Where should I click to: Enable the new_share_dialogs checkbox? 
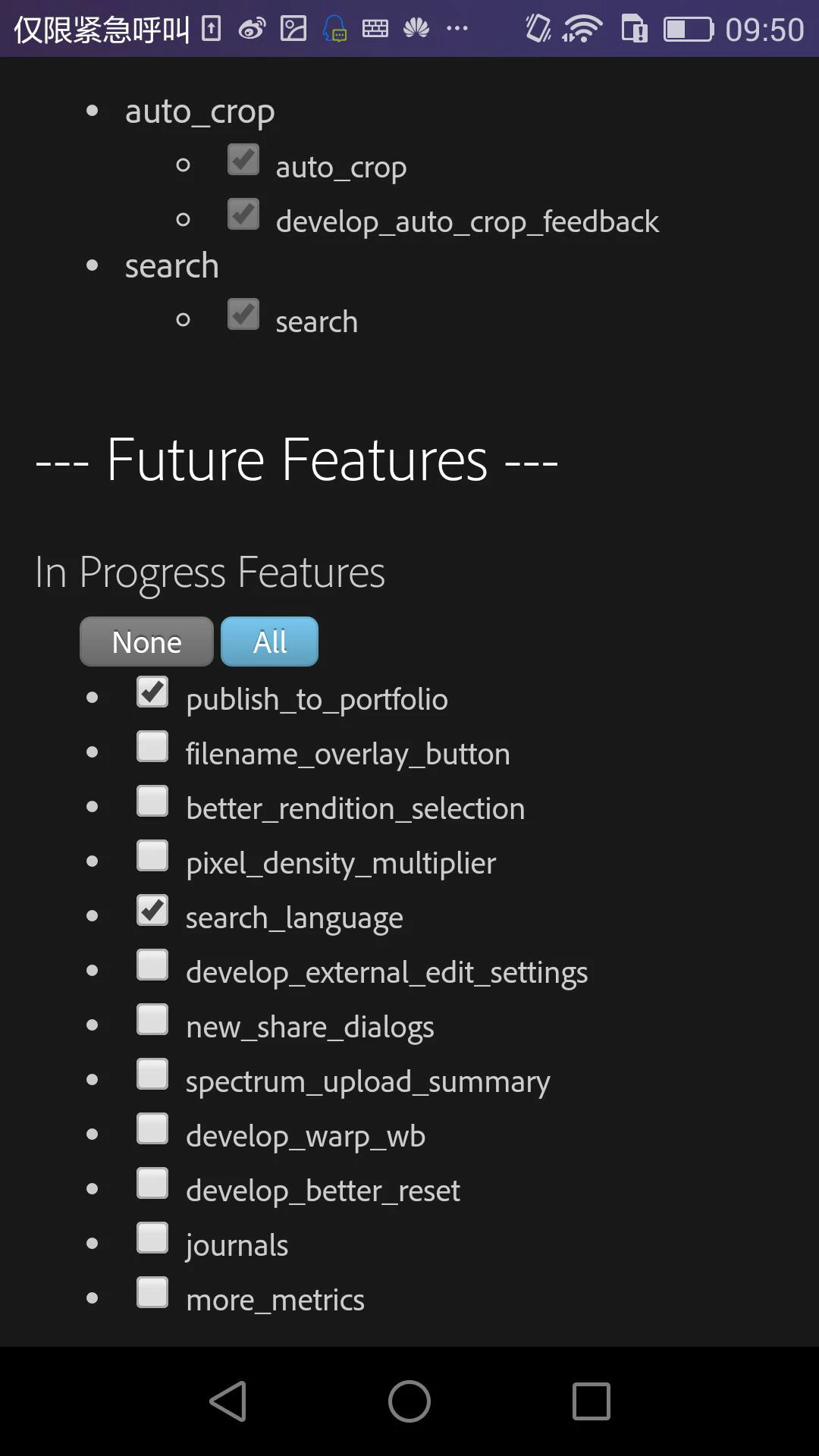(x=152, y=1019)
